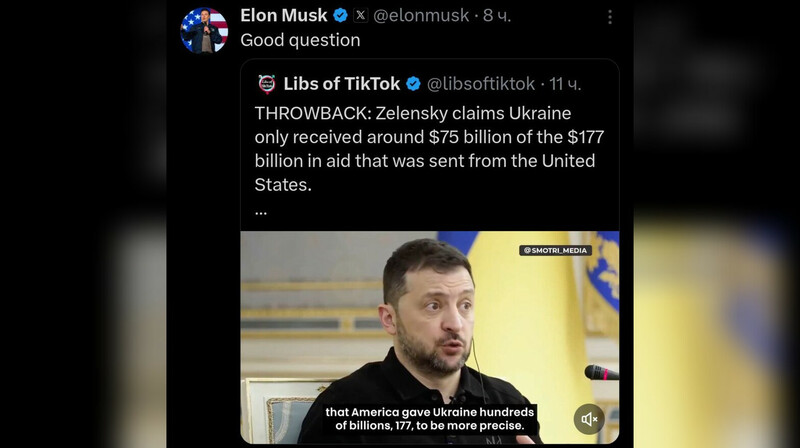This screenshot has height=448, width=800.
Task: Click the 11 ч. timestamp on the quoted post
Action: pyautogui.click(x=566, y=84)
